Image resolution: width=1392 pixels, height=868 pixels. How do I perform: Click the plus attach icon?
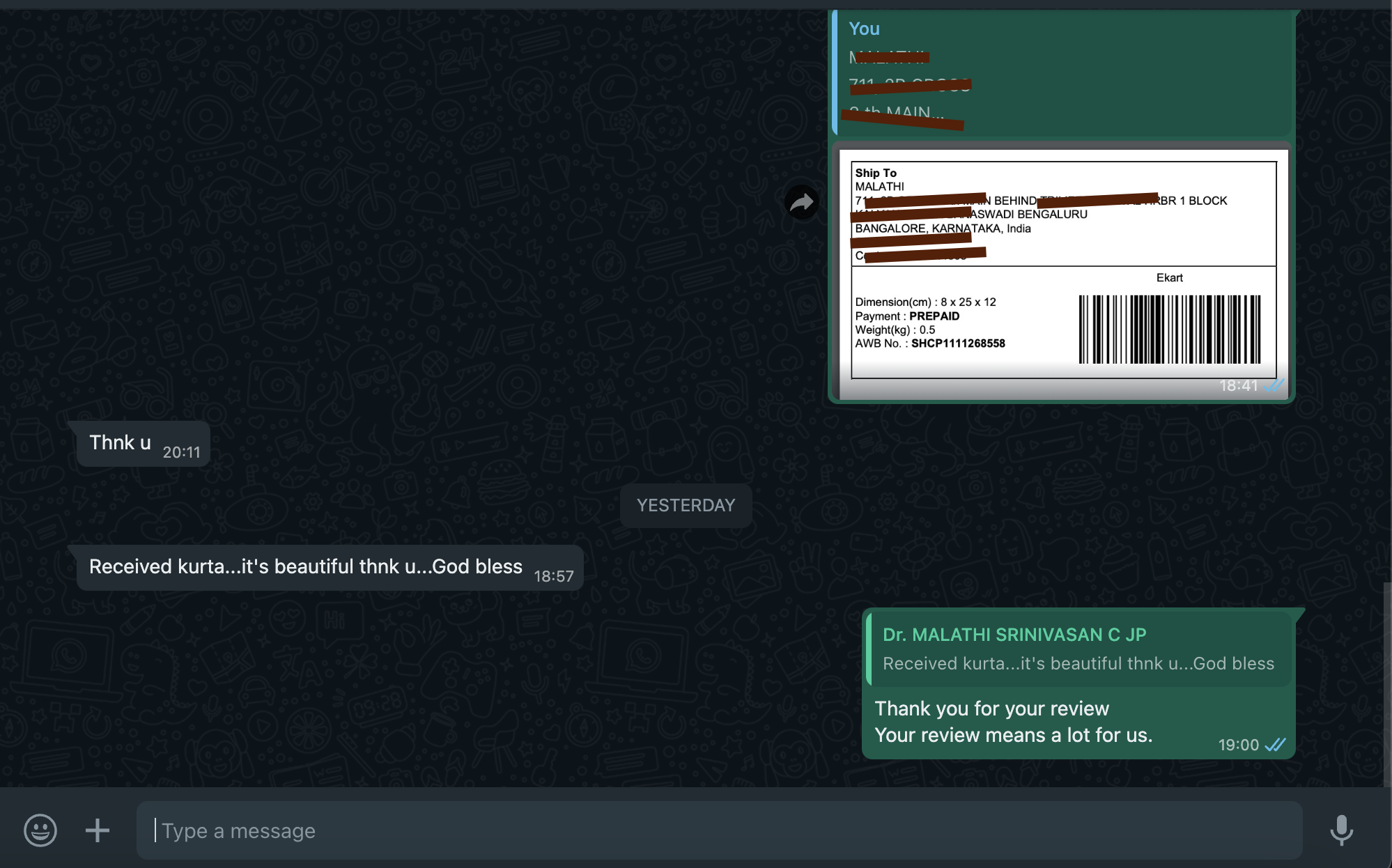tap(98, 830)
